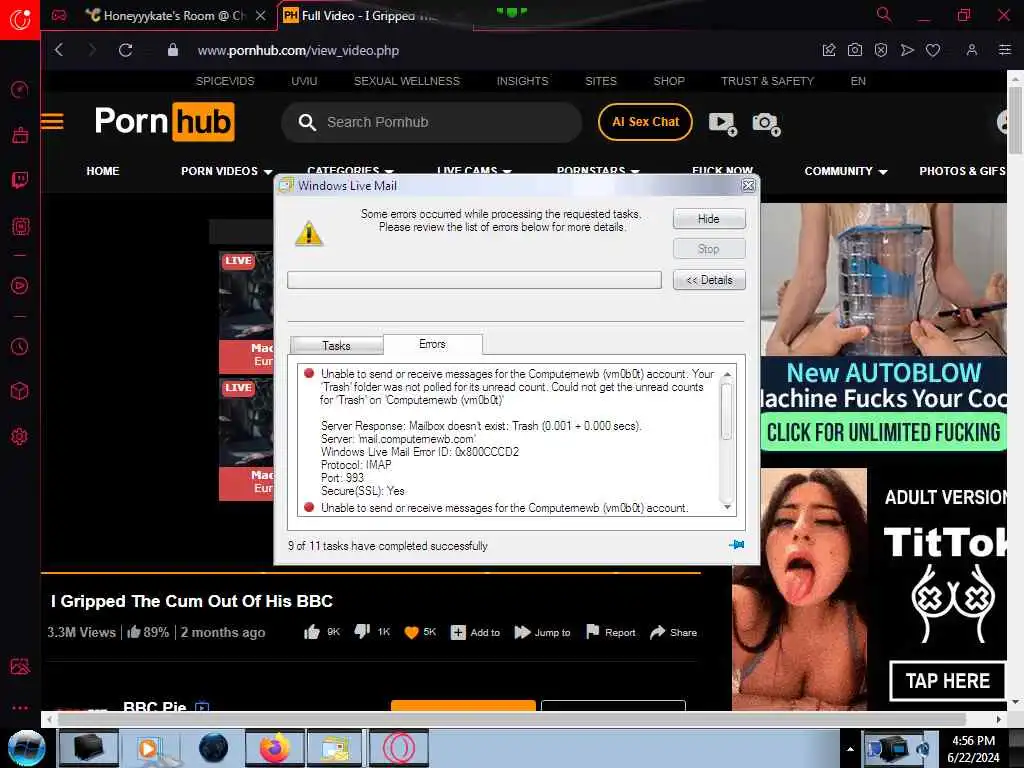Click the pin icon in the mail dialog

point(736,545)
